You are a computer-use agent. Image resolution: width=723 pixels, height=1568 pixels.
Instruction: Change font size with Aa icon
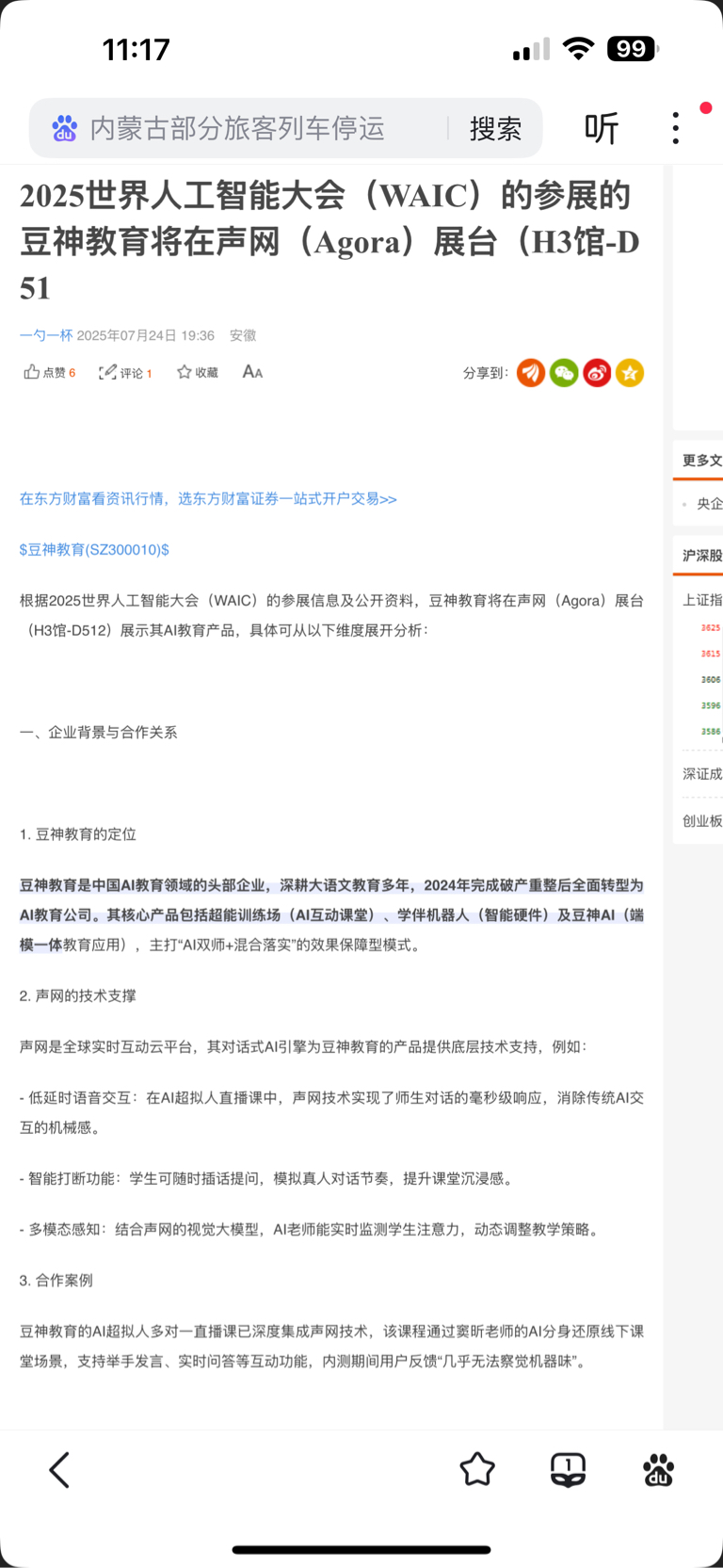252,372
